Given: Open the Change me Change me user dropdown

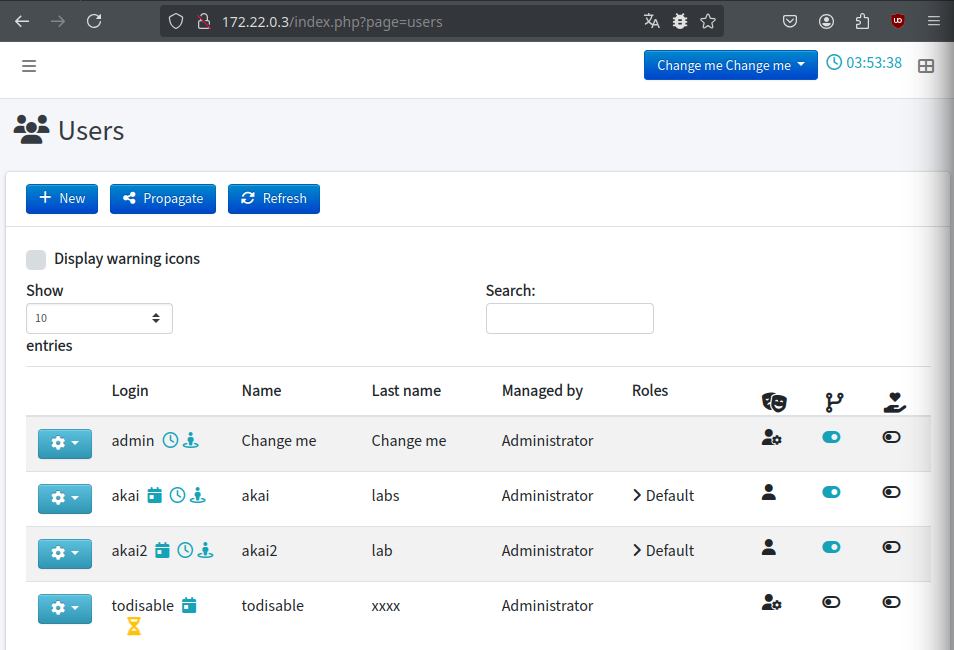Looking at the screenshot, I should (730, 65).
